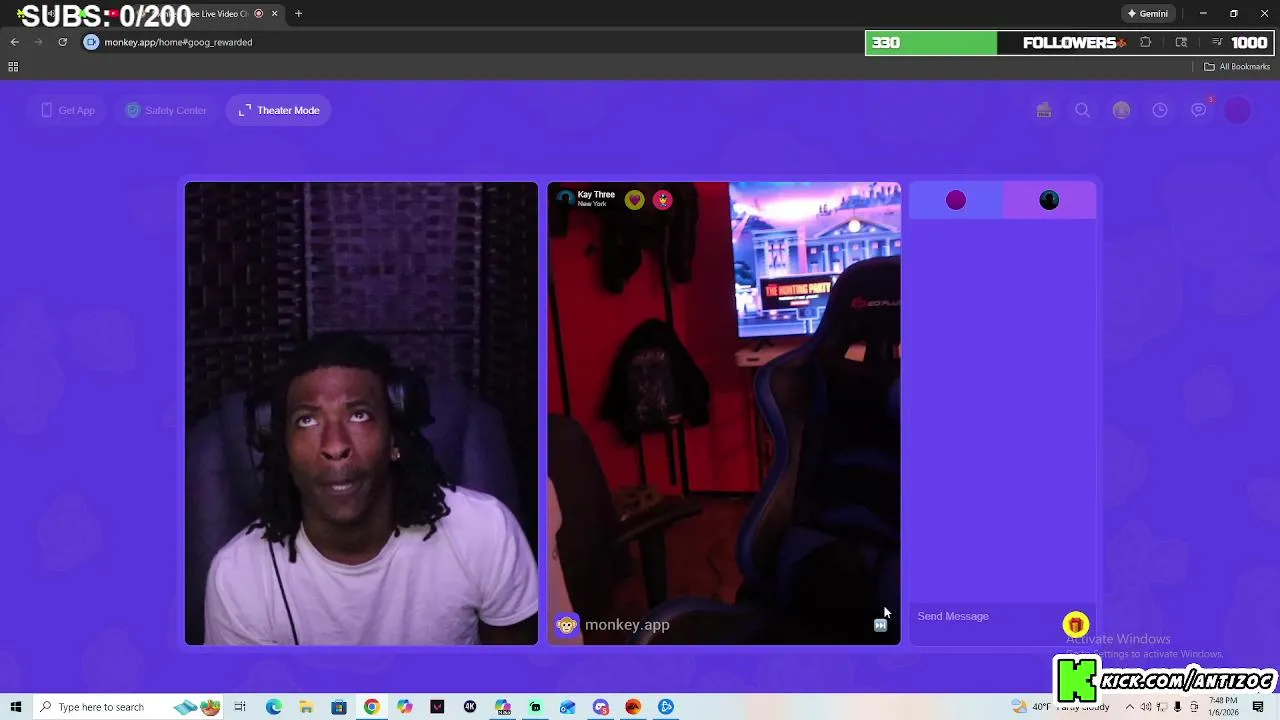This screenshot has width=1280, height=720.
Task: Open the Windows notification center
Action: (1258, 707)
